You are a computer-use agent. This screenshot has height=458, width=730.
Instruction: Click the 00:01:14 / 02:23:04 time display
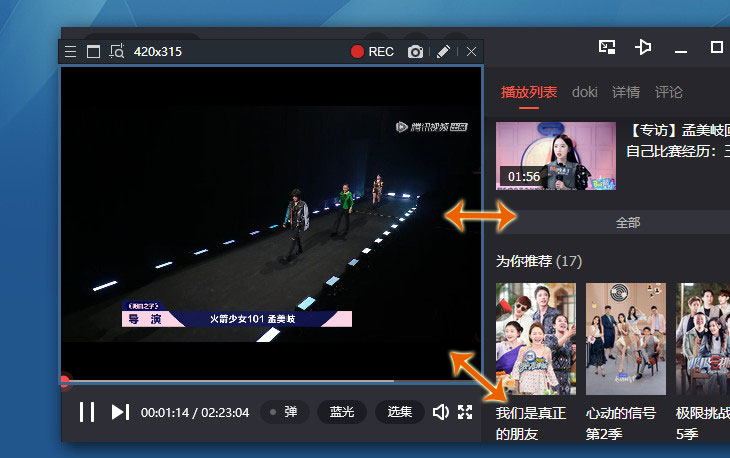point(195,412)
